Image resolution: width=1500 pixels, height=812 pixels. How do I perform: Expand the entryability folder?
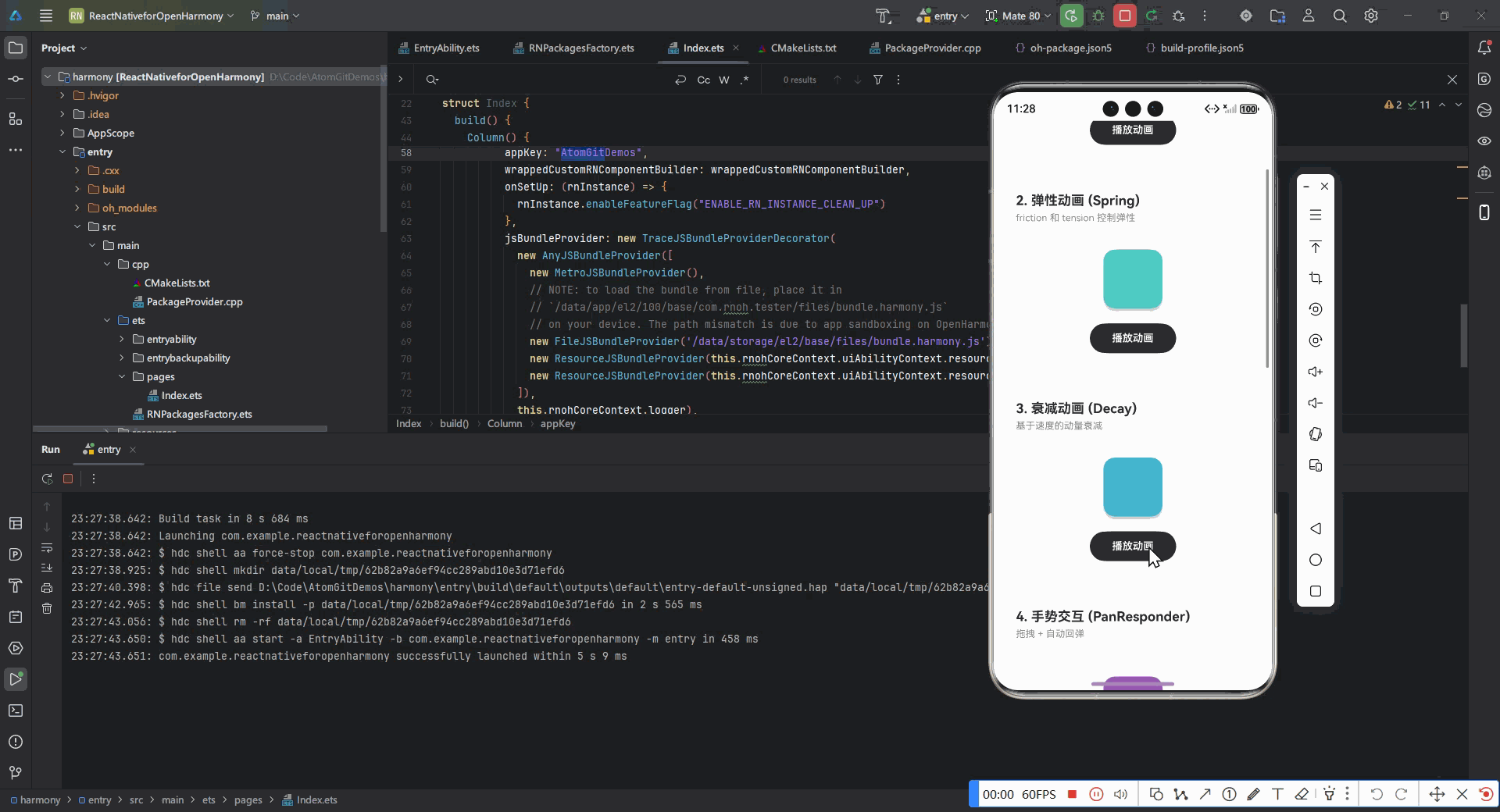coord(122,339)
